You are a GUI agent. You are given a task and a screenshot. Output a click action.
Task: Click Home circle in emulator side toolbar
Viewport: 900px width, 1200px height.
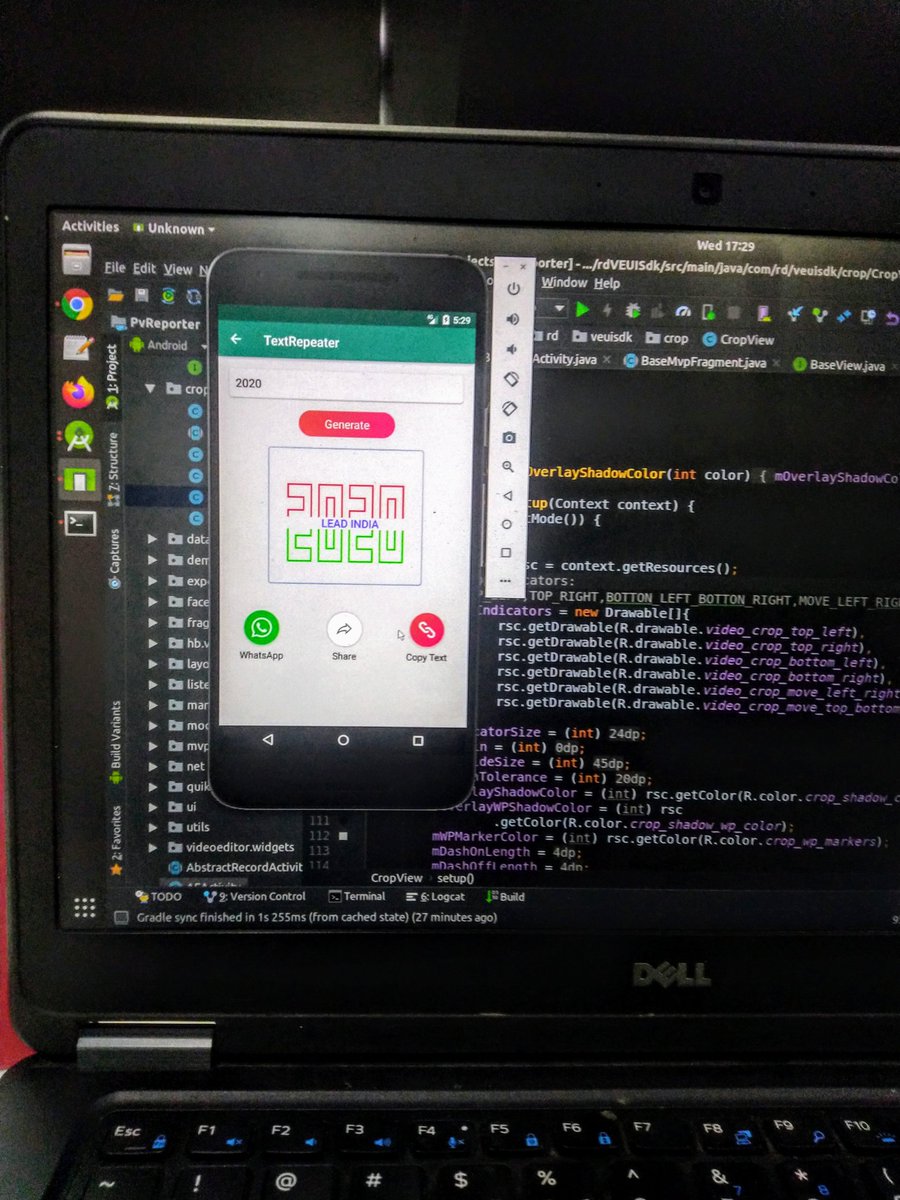pyautogui.click(x=507, y=524)
